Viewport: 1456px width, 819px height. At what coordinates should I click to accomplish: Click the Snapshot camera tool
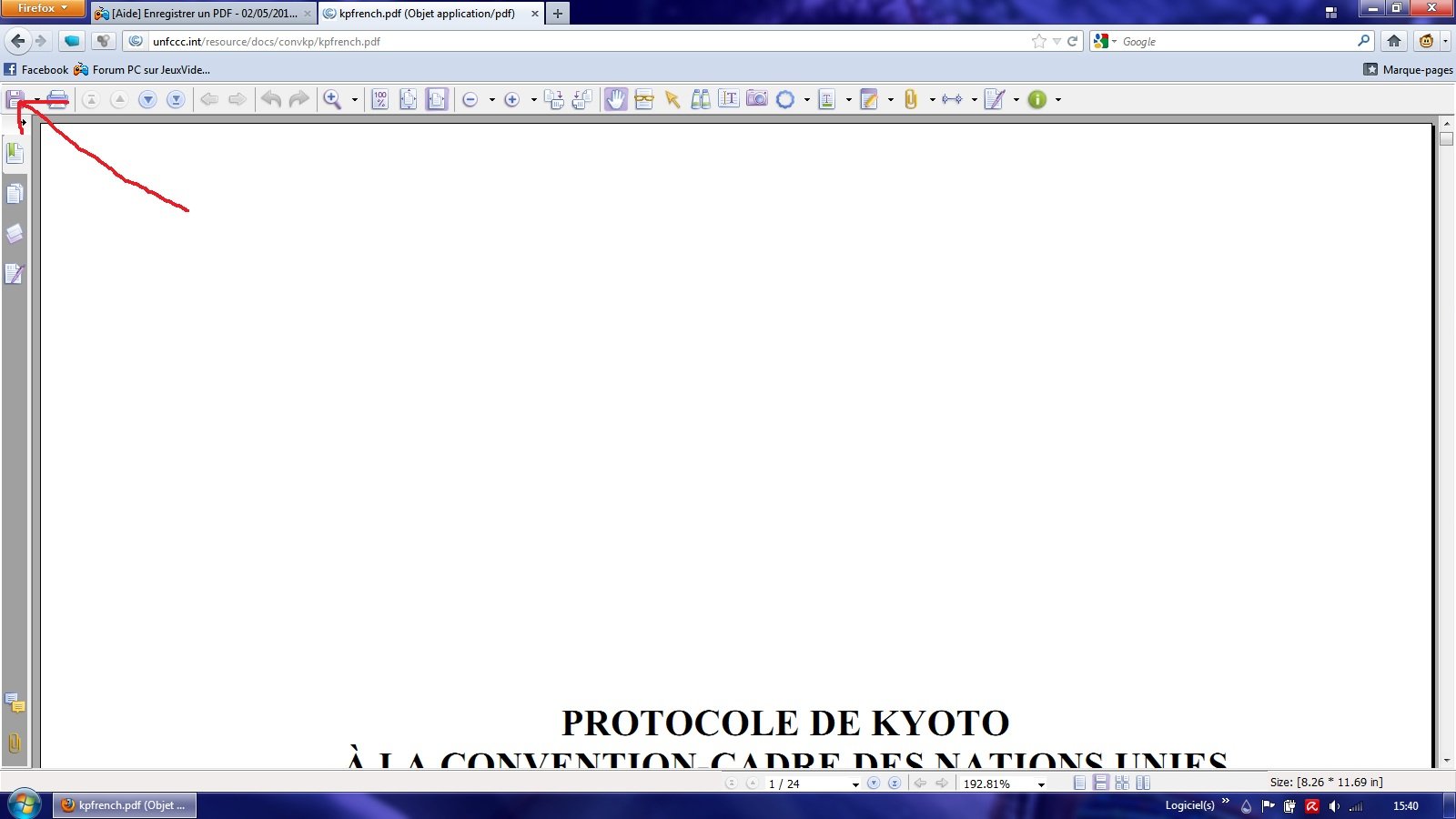coord(757,98)
